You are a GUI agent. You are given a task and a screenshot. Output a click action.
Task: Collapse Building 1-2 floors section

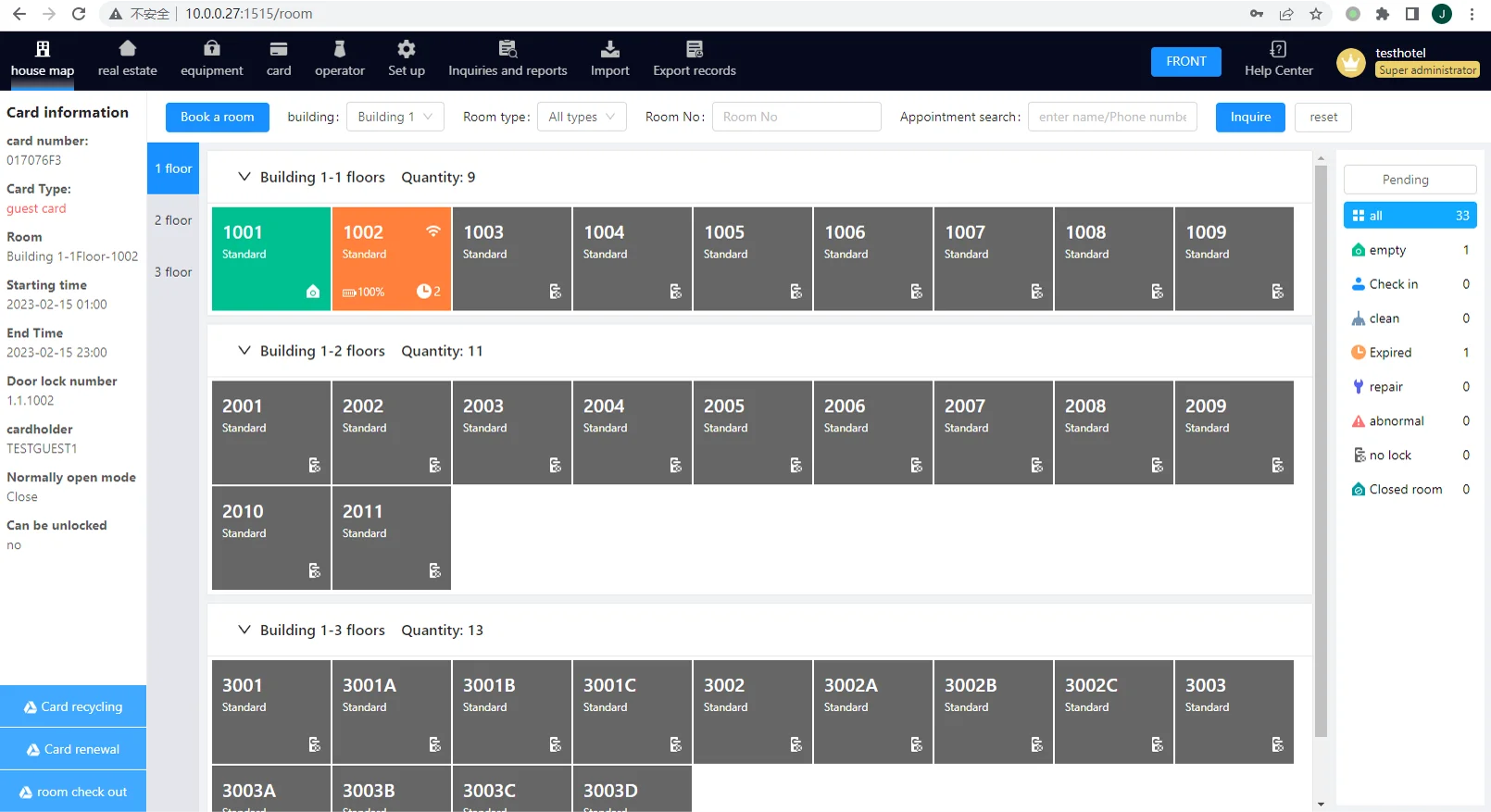(244, 351)
